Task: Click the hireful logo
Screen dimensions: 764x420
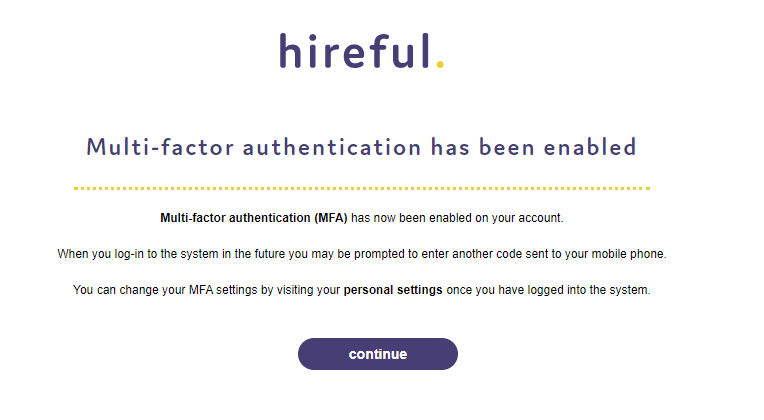Action: point(362,51)
